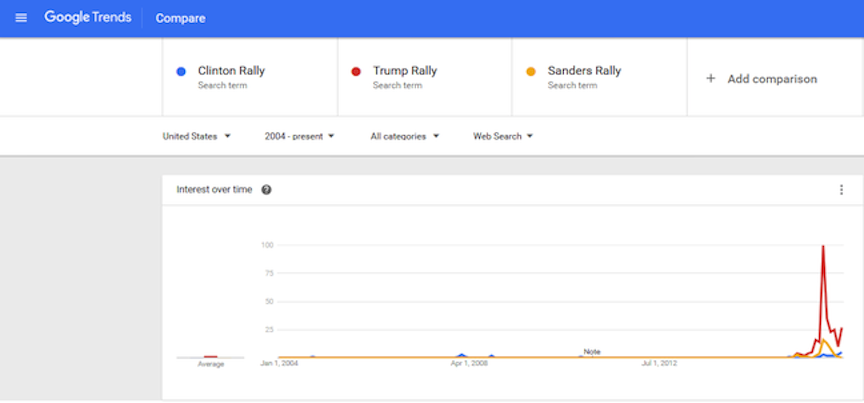Select the Compare page title
Viewport: 864px width, 403px height.
pyautogui.click(x=180, y=18)
